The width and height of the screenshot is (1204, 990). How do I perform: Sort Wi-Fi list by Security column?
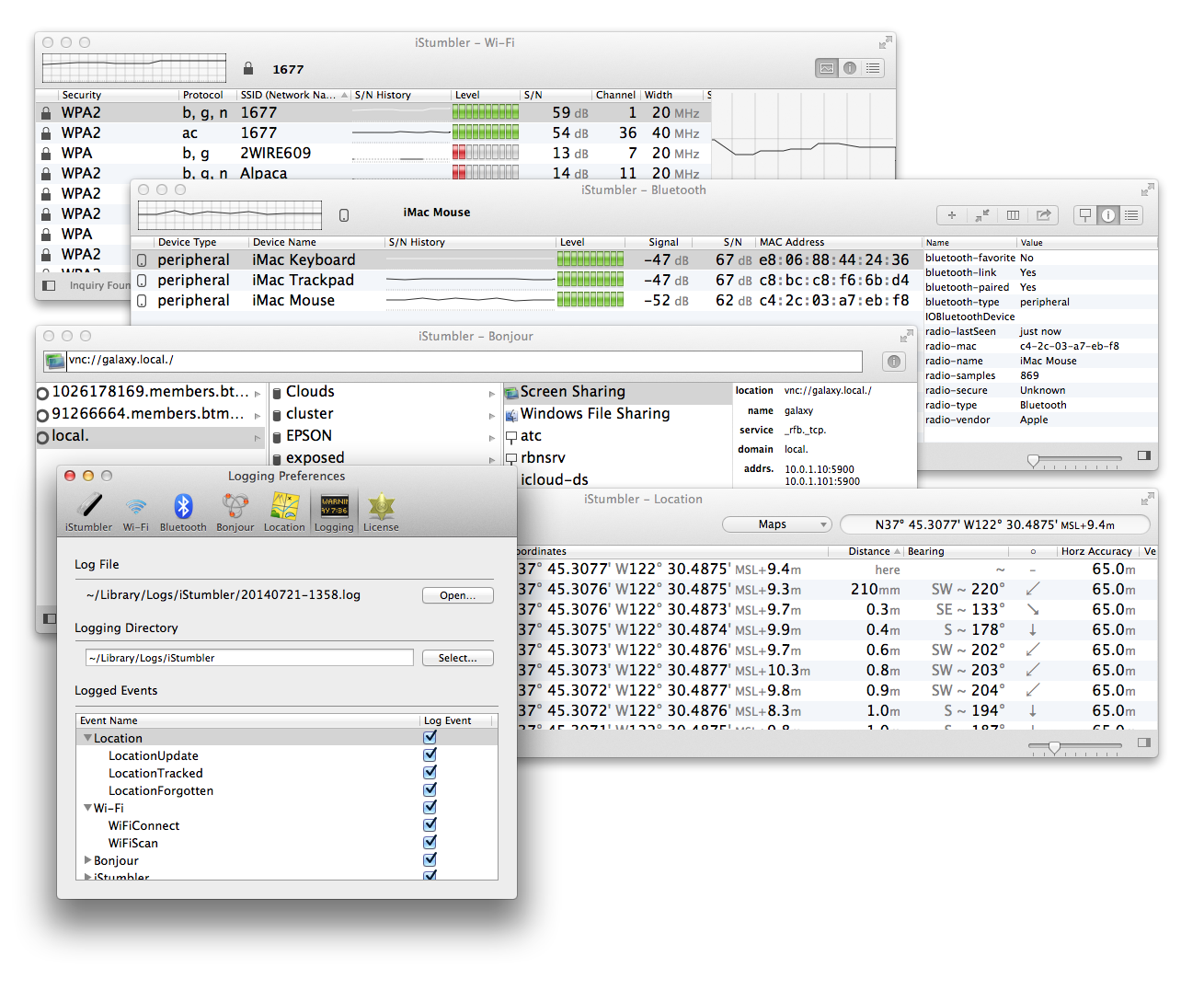(118, 95)
